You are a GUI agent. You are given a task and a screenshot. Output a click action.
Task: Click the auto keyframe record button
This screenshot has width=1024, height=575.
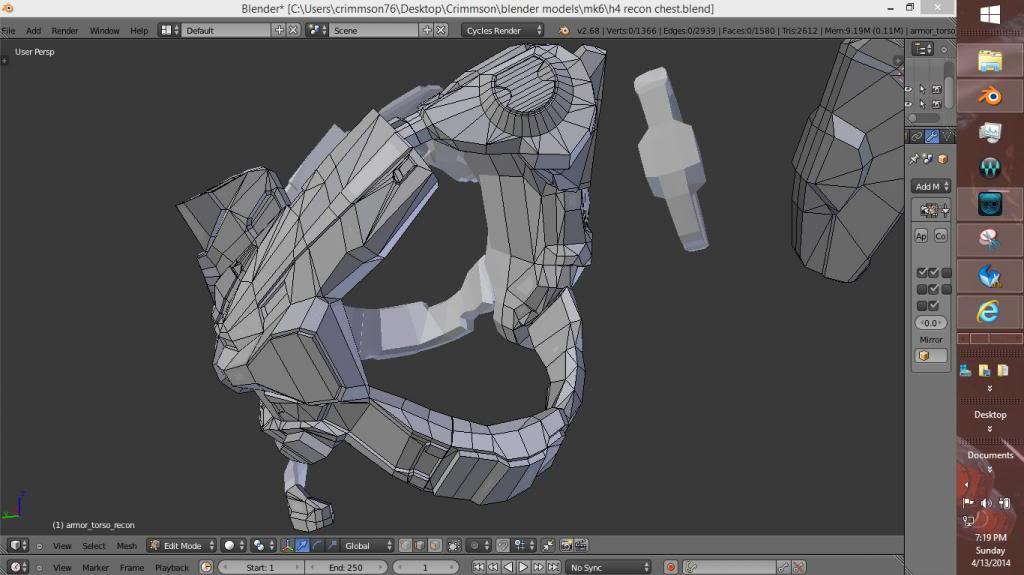tap(671, 568)
